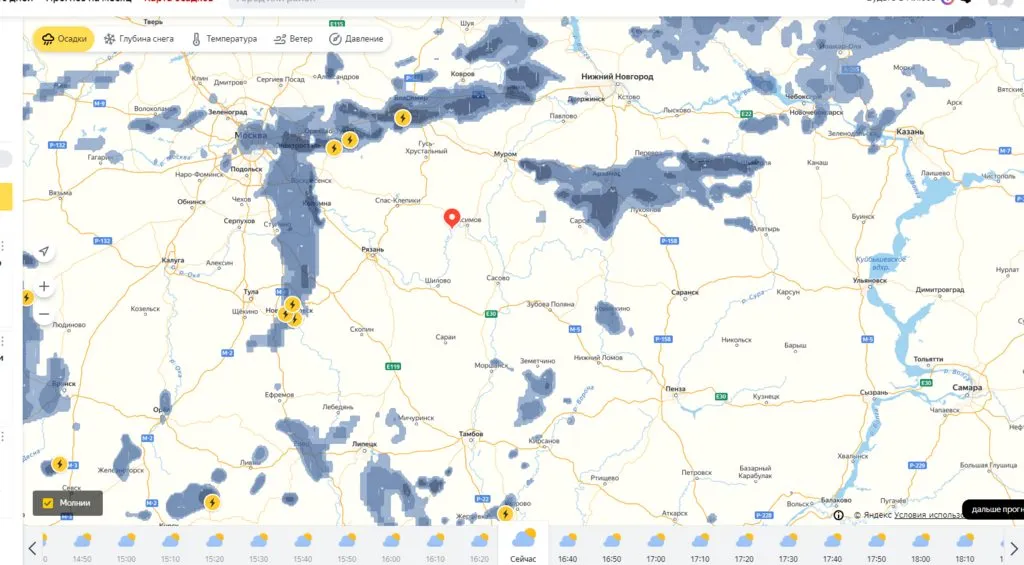Viewport: 1024px width, 565px height.
Task: Switch to Глубина снега layer
Action: coord(138,39)
